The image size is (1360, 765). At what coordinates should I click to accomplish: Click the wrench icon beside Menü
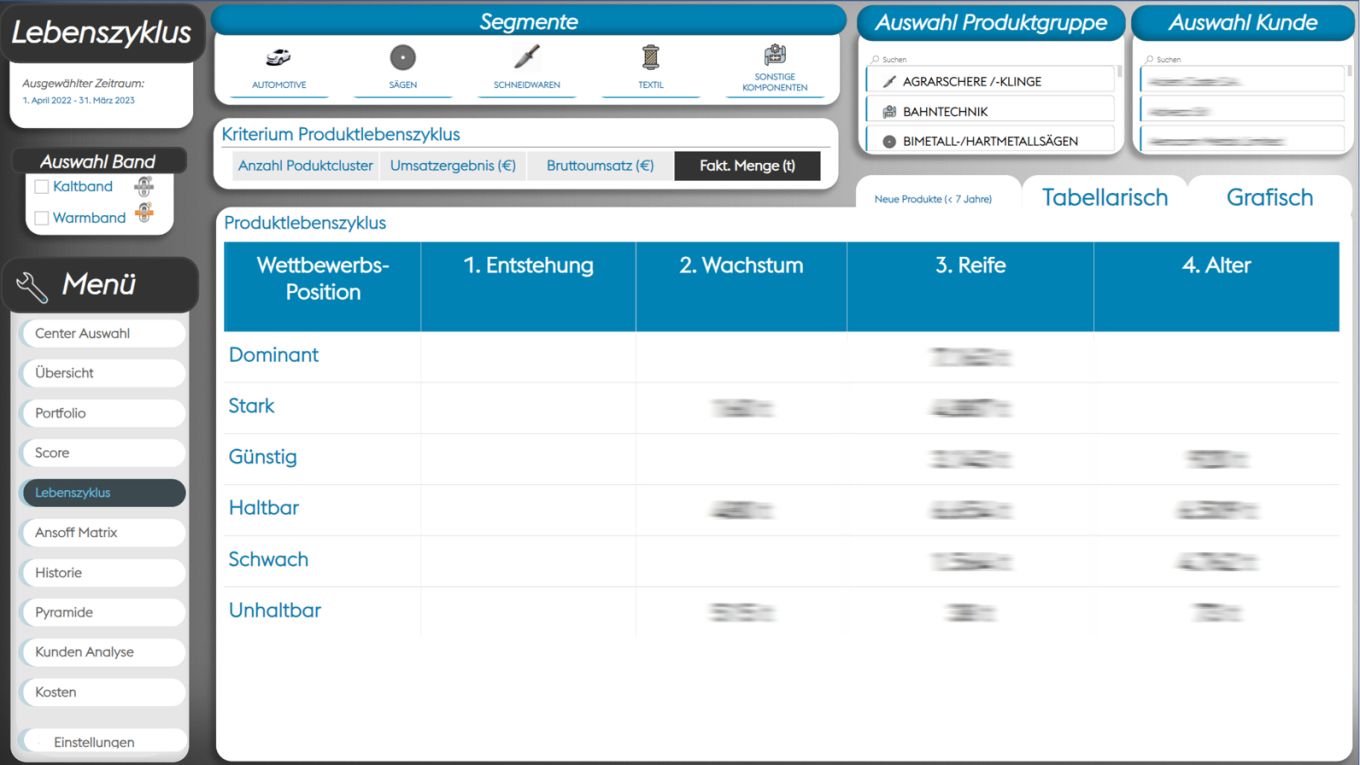(32, 286)
